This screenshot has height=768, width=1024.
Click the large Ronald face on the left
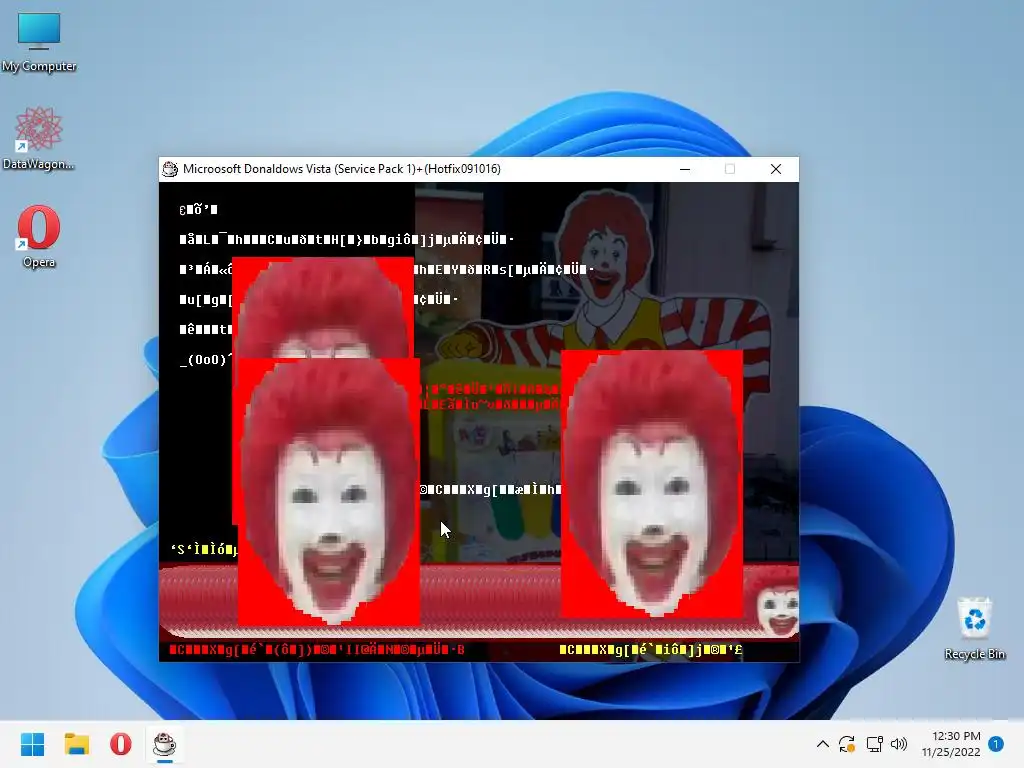pos(328,492)
